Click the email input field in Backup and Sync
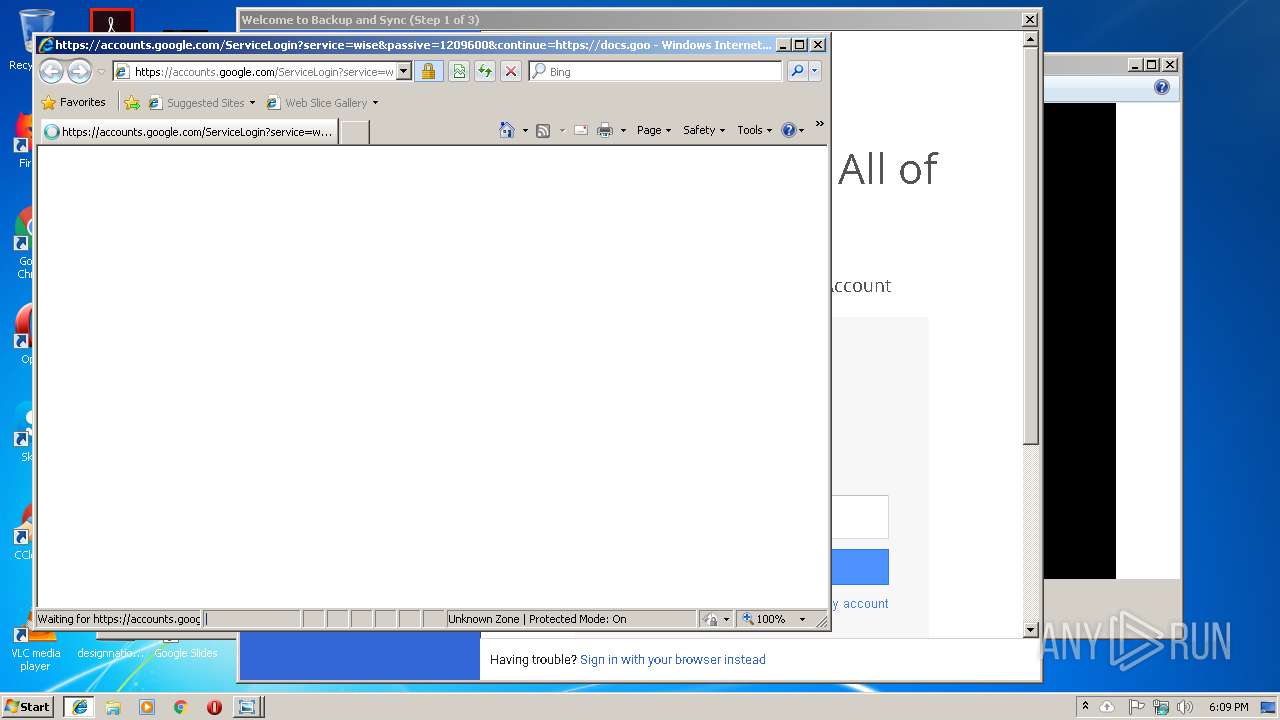 pos(859,517)
